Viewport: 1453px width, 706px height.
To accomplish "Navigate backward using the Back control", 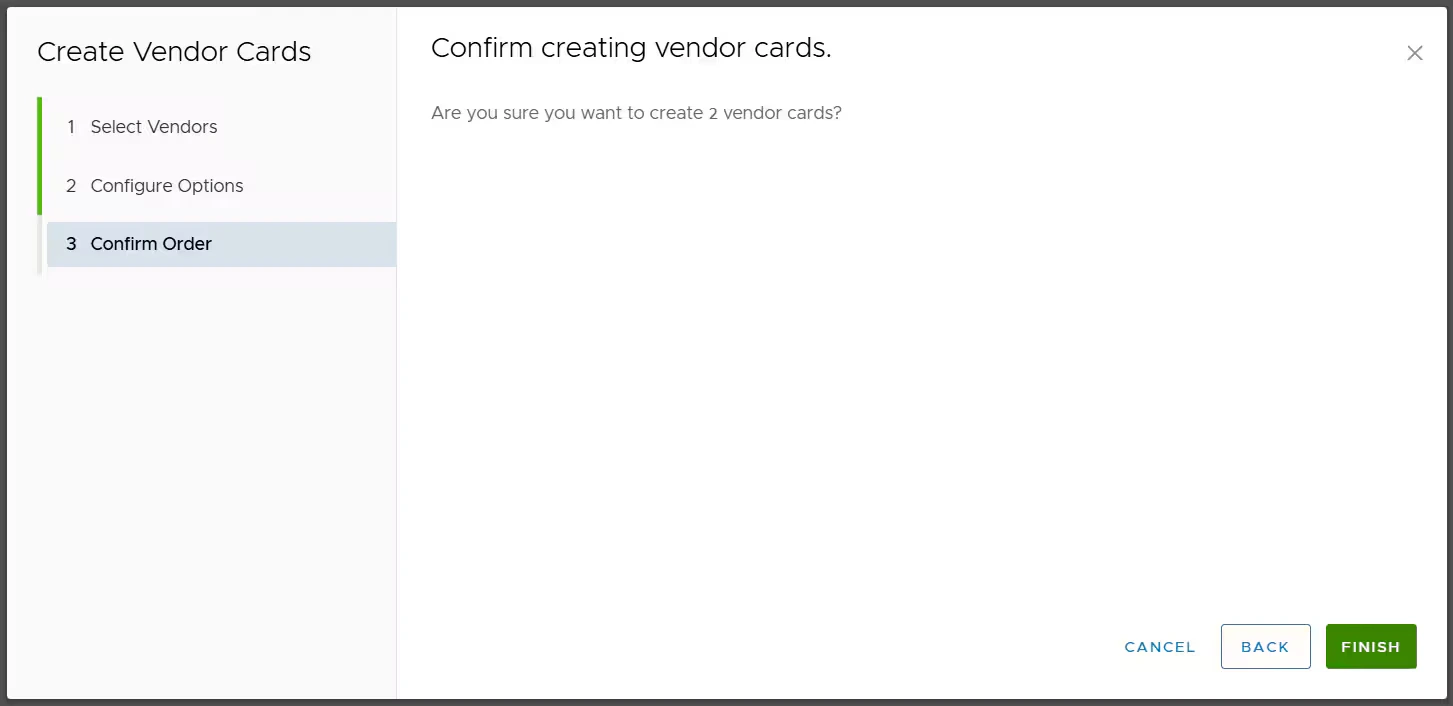I will (x=1265, y=646).
